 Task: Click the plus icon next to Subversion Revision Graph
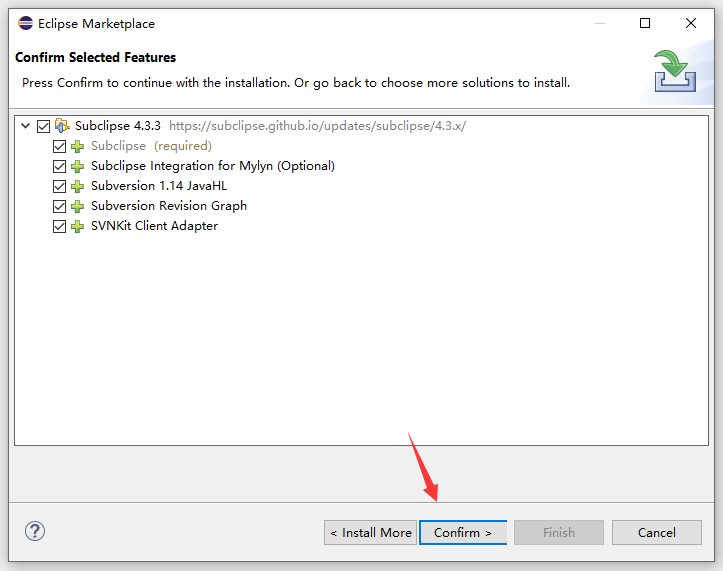(x=78, y=206)
